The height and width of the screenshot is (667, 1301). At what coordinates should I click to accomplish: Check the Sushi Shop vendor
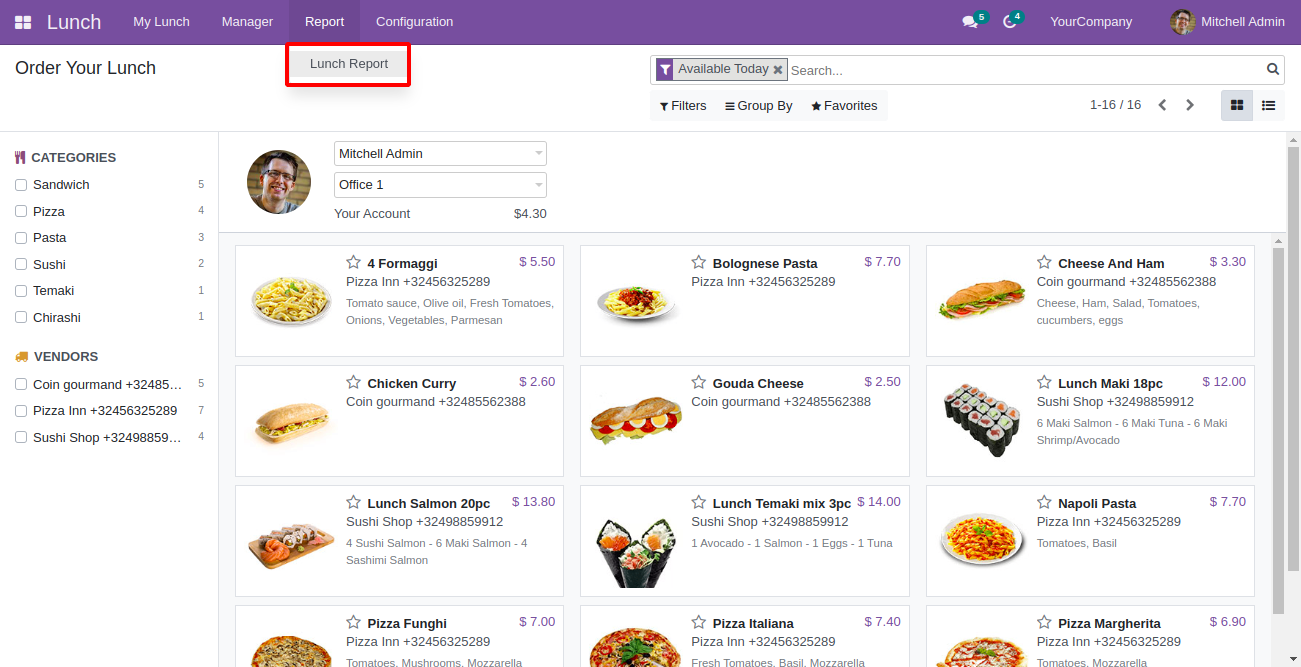pyautogui.click(x=21, y=438)
